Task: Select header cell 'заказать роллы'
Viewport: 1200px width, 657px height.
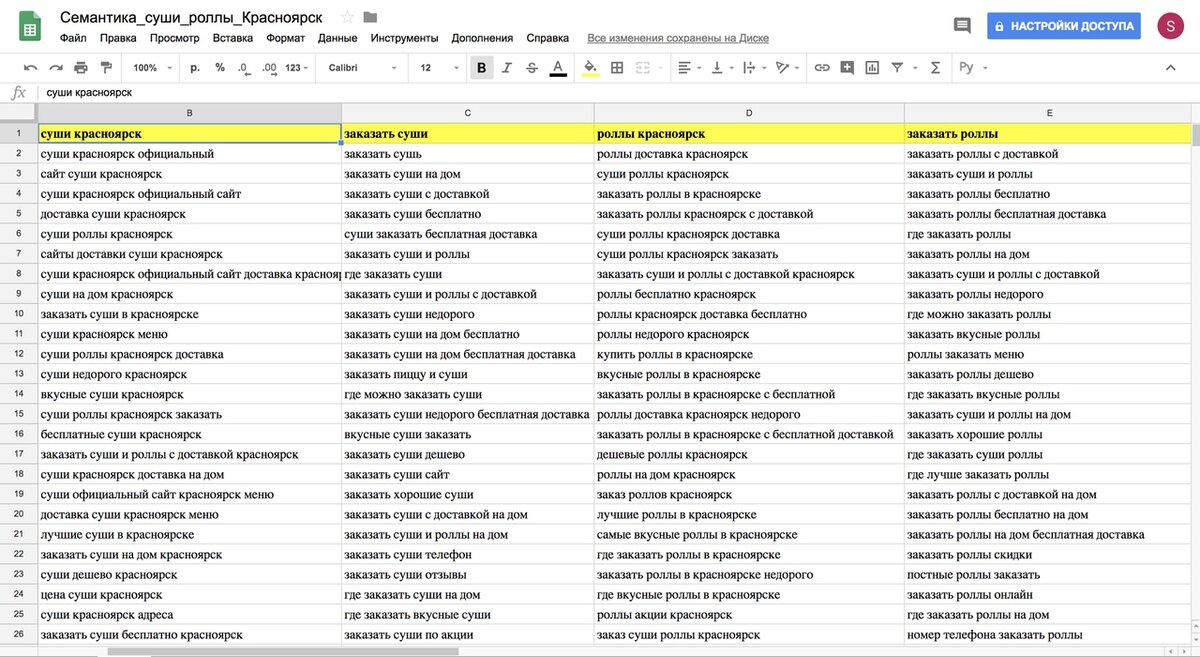Action: [x=1048, y=133]
